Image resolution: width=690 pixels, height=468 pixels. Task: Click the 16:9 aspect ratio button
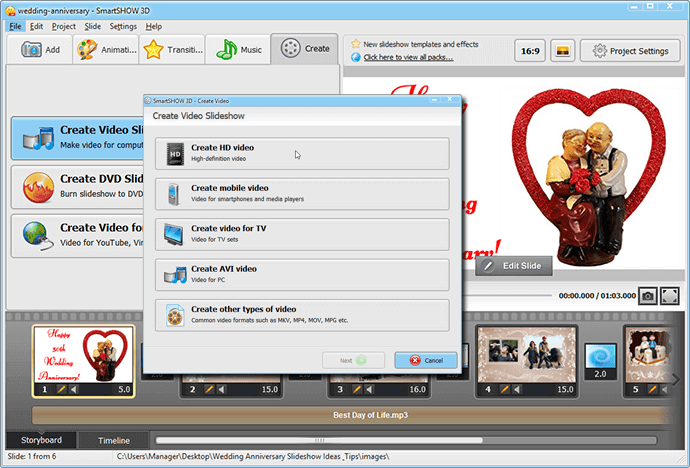(530, 51)
